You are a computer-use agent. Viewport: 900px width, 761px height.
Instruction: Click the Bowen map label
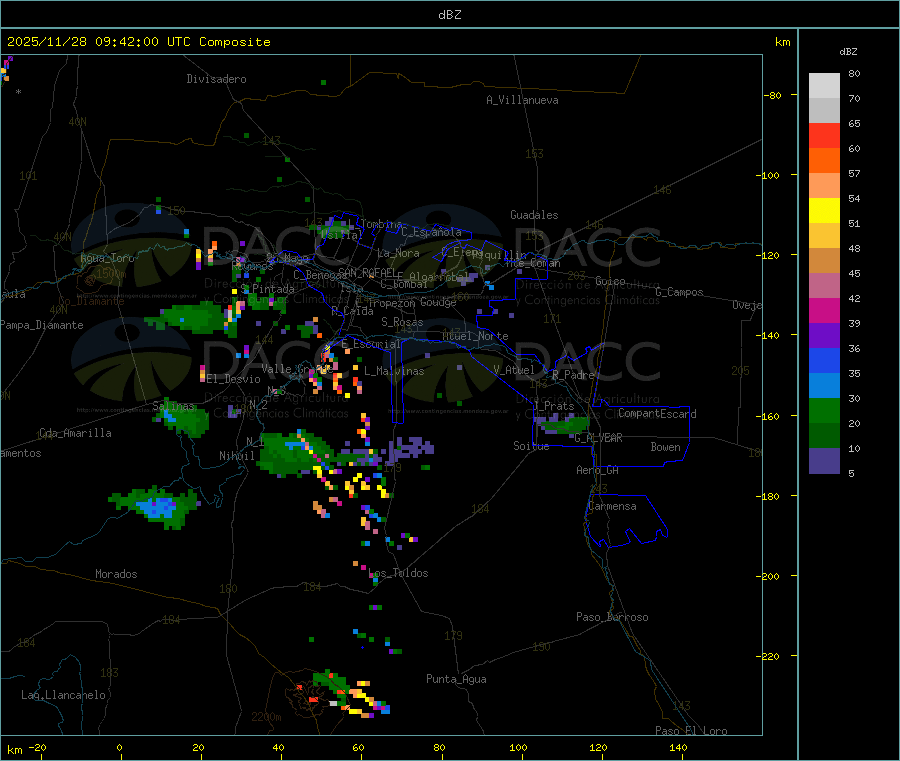click(666, 447)
